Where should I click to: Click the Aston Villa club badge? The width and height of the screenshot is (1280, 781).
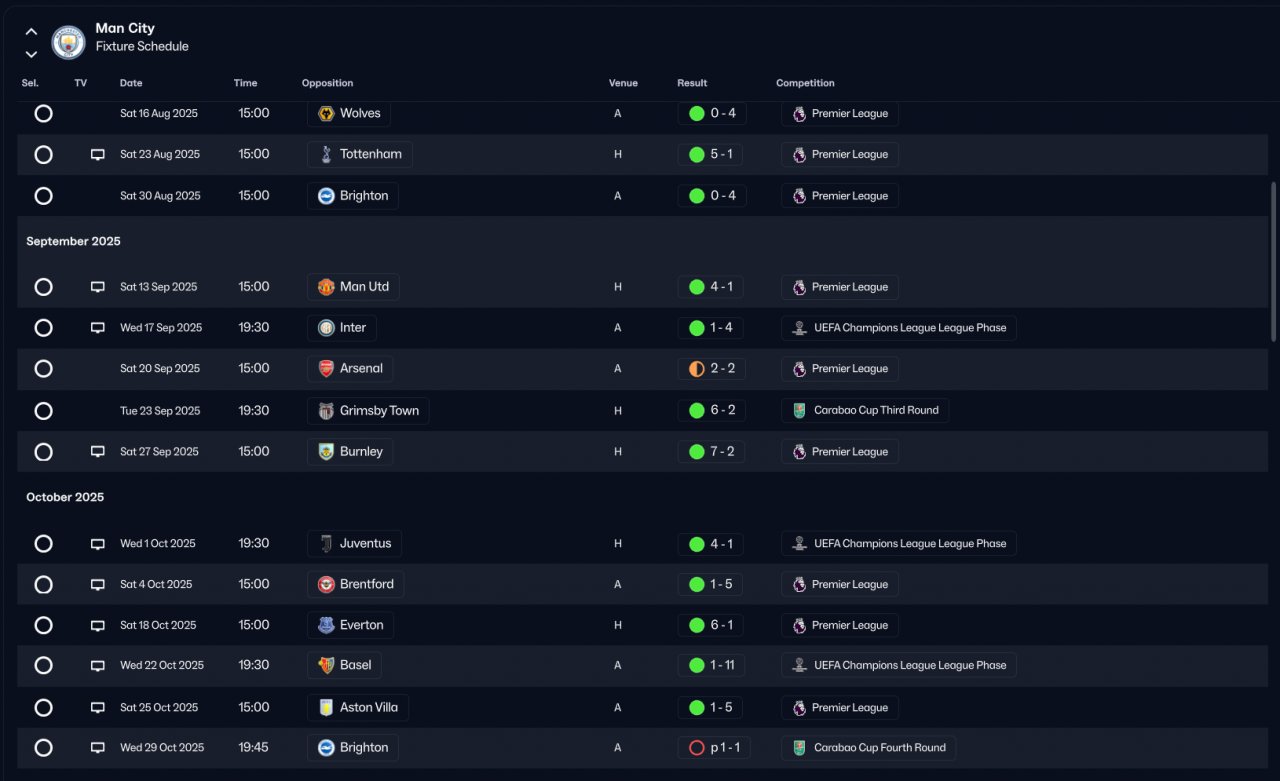pos(326,708)
